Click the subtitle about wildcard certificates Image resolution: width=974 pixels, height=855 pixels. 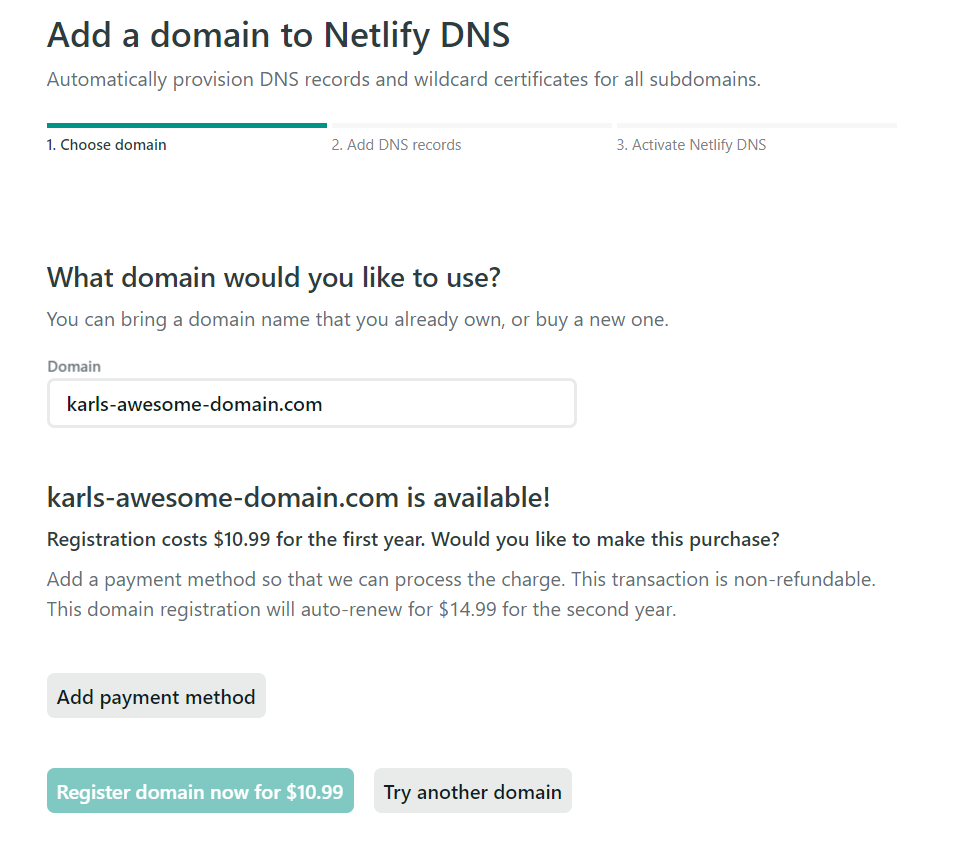tap(403, 79)
